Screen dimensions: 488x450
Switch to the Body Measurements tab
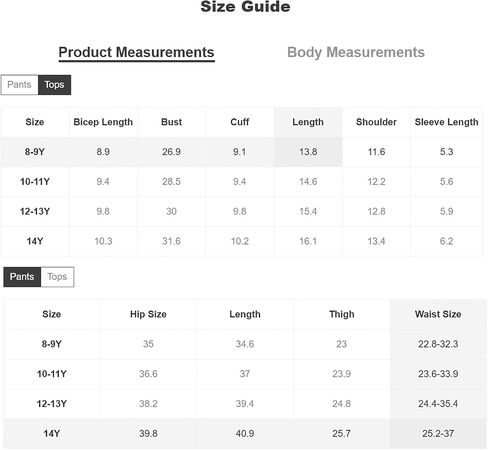click(356, 52)
